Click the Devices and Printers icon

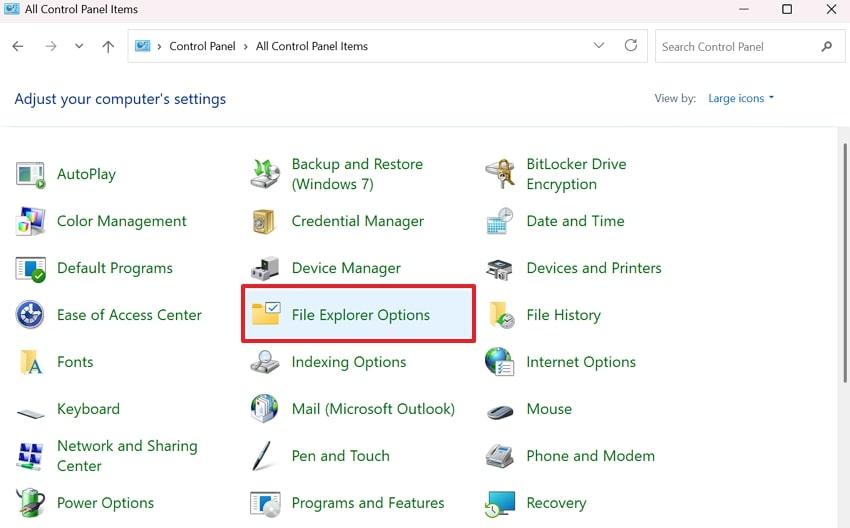click(x=500, y=268)
